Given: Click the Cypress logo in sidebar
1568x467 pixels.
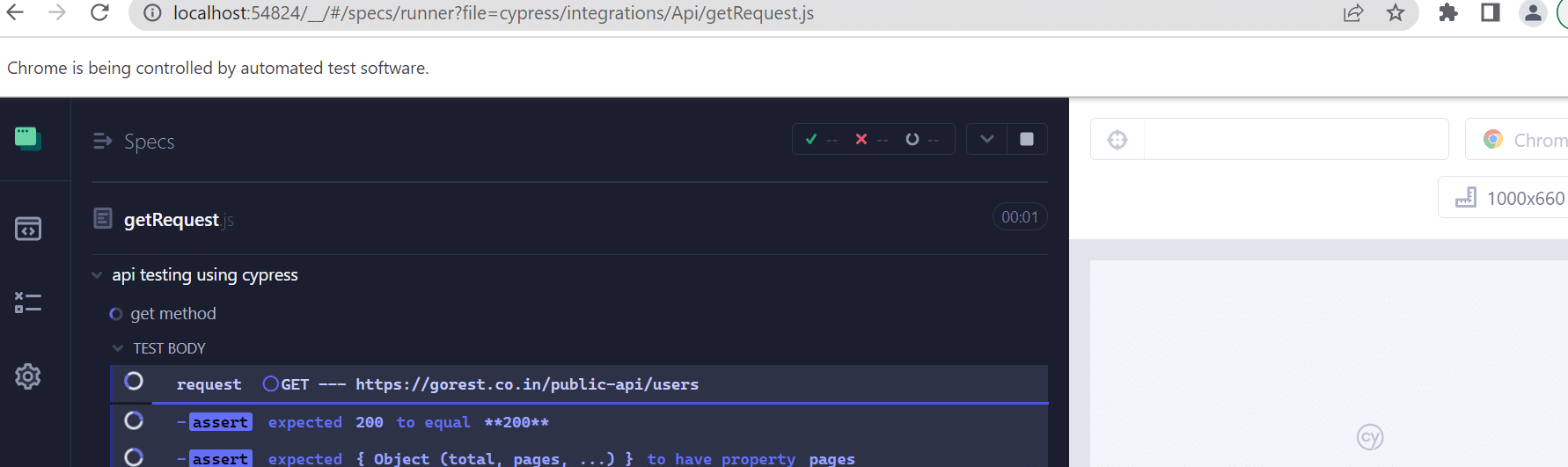Looking at the screenshot, I should click(x=28, y=138).
